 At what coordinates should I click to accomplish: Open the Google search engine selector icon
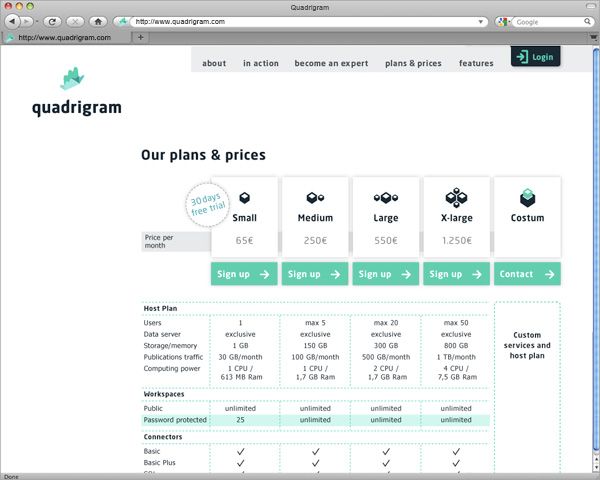point(502,22)
